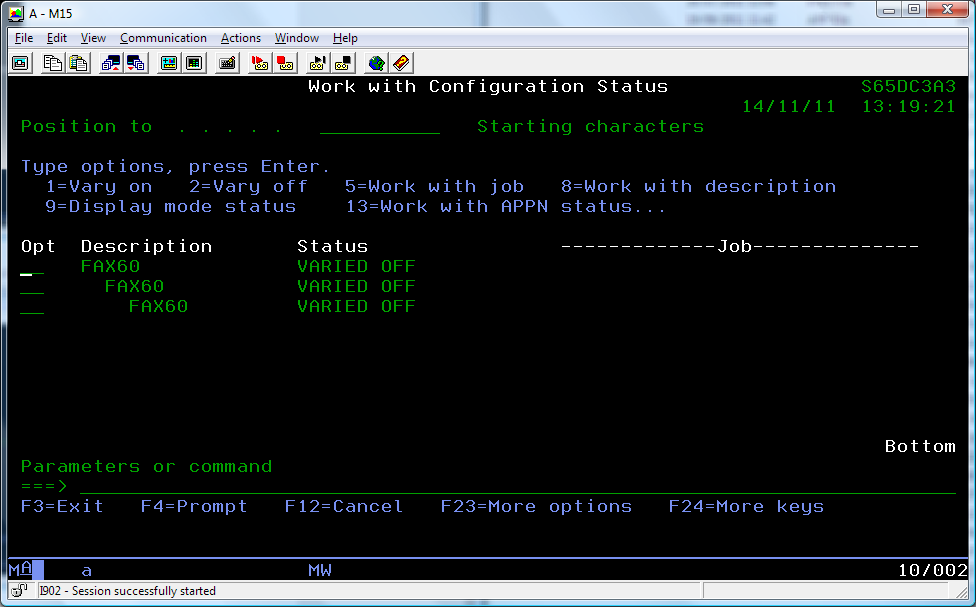The width and height of the screenshot is (976, 607).
Task: Click option text '8=Work with description'
Action: tap(698, 187)
